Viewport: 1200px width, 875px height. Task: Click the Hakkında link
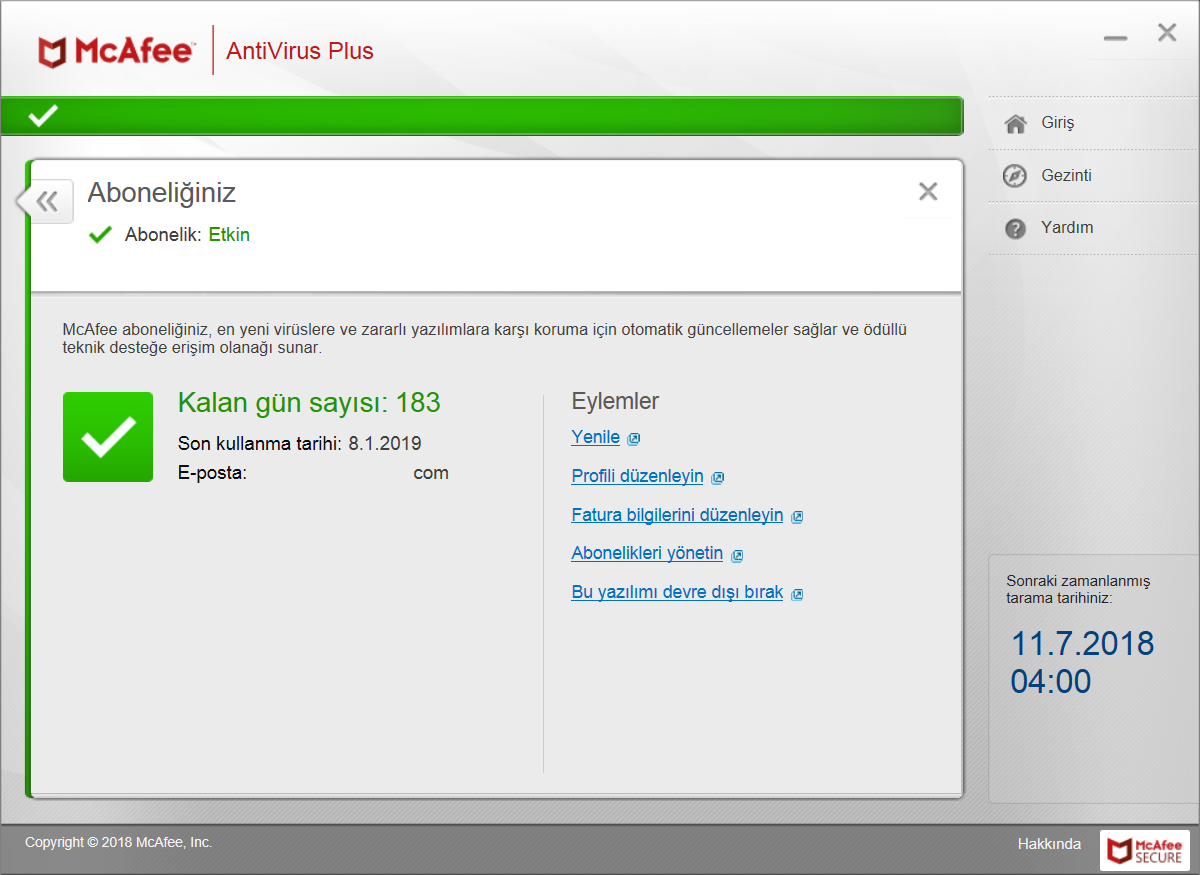point(1049,844)
